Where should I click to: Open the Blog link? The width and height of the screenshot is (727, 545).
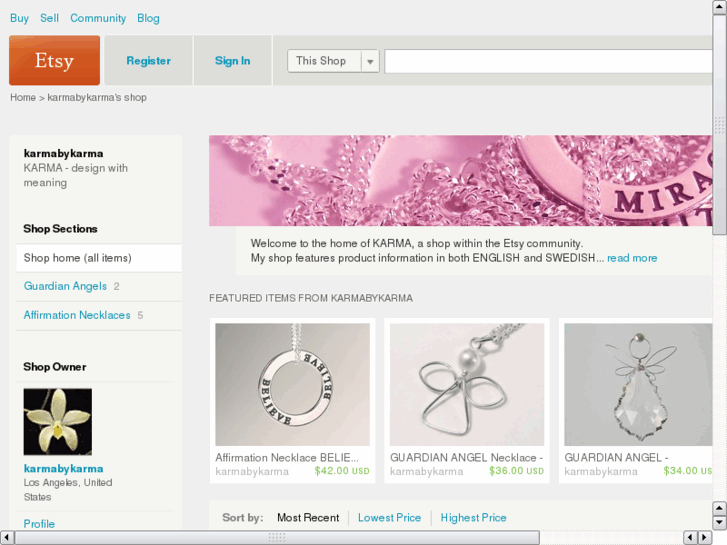pyautogui.click(x=148, y=18)
